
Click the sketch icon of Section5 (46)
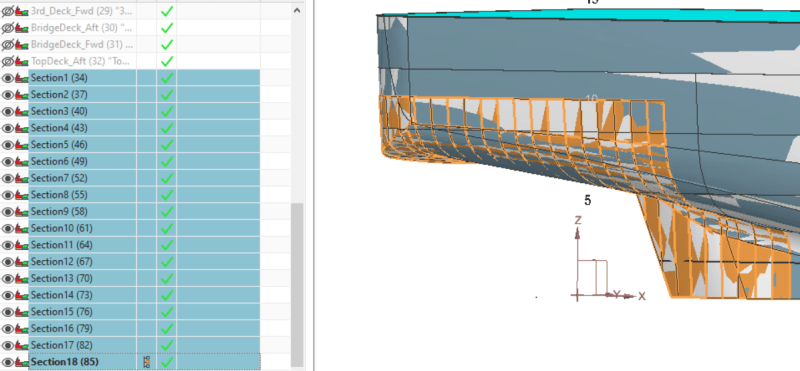(21, 145)
